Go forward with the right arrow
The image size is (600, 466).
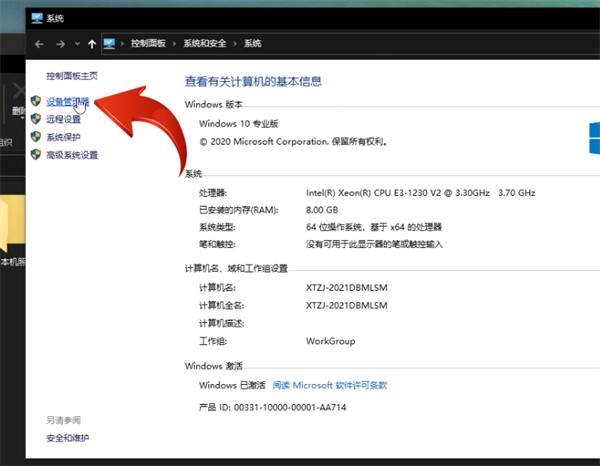tap(60, 44)
